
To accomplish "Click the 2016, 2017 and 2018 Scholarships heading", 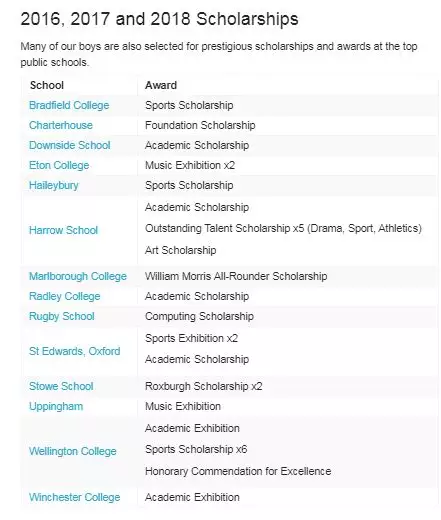I will tap(159, 19).
